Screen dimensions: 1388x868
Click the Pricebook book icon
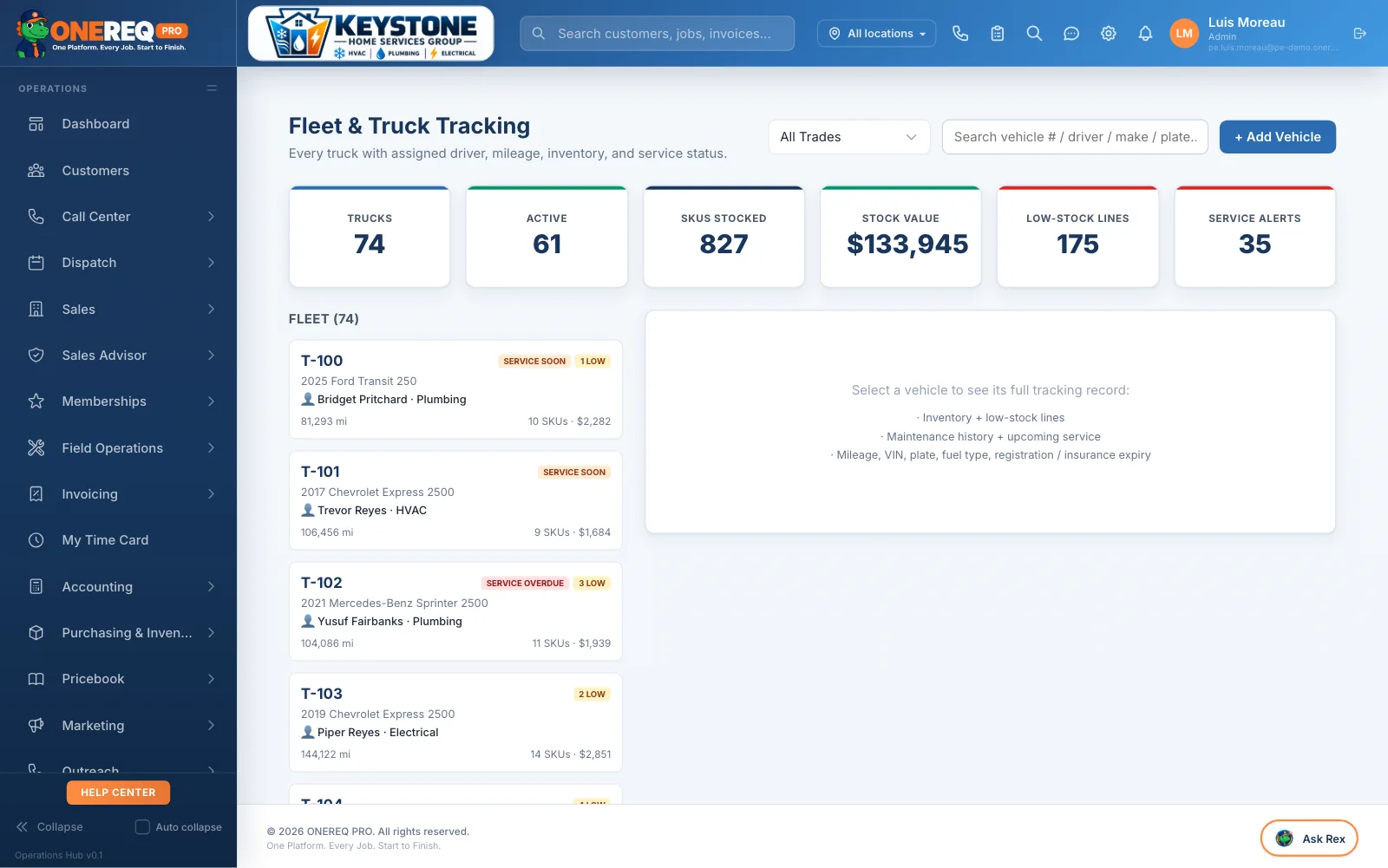(x=36, y=679)
